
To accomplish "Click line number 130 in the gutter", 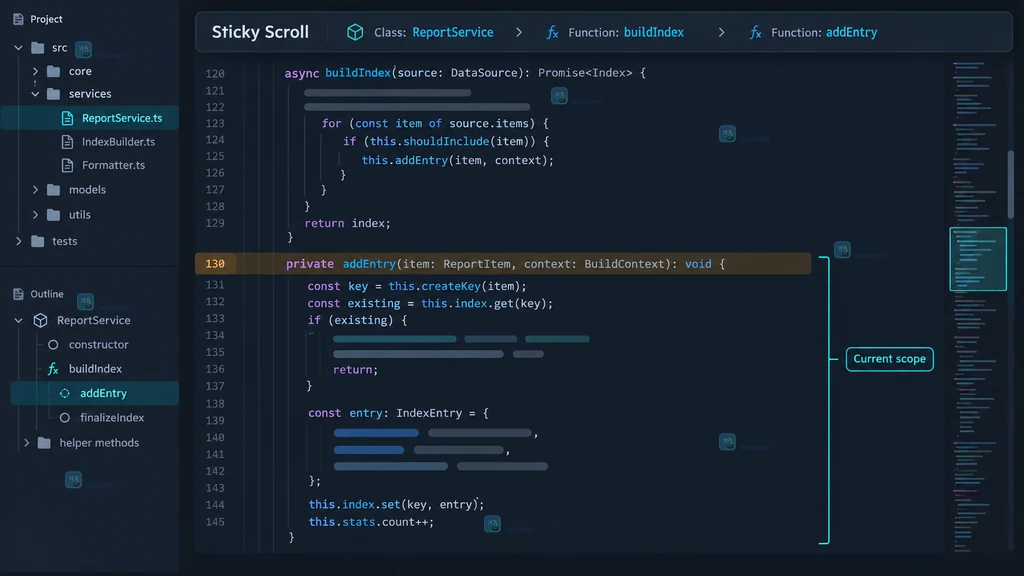I will click(215, 264).
